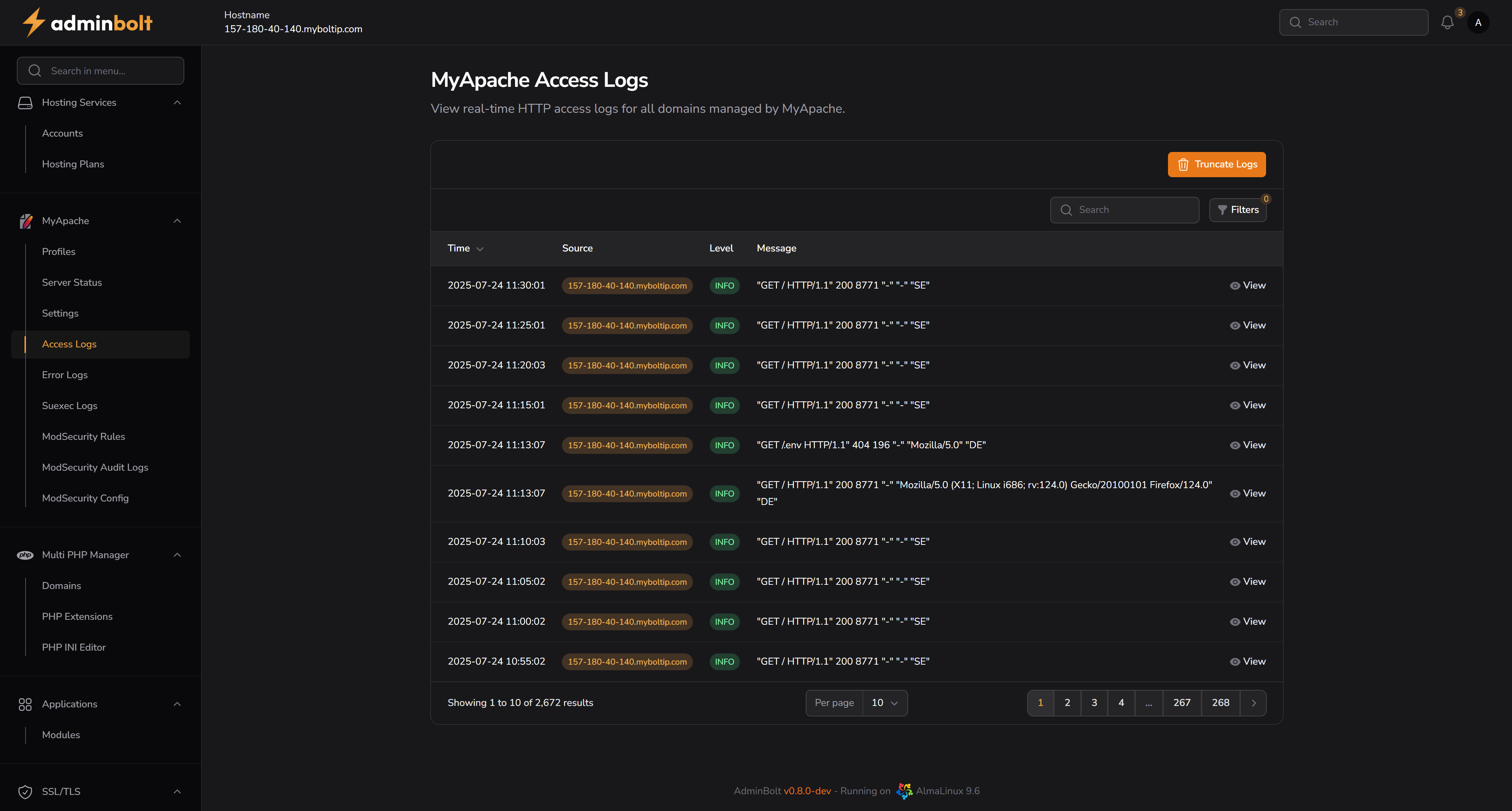Collapse the MyApache sidebar section

tap(177, 221)
